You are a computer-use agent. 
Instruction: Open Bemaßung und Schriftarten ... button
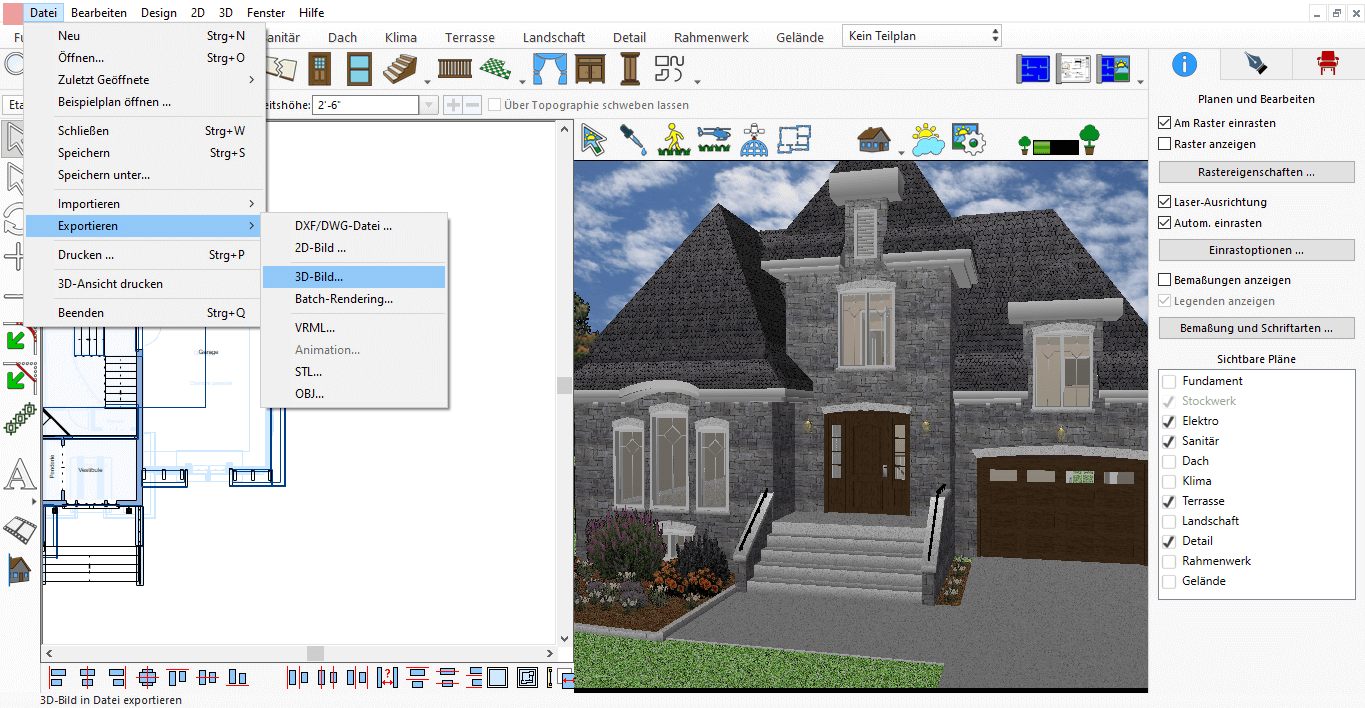(x=1256, y=328)
